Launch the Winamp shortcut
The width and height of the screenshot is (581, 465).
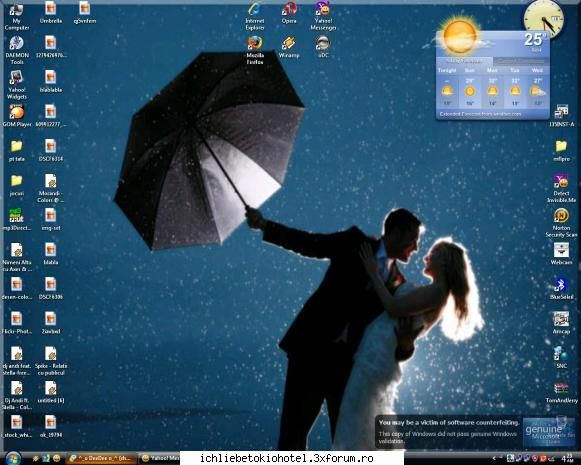click(289, 47)
